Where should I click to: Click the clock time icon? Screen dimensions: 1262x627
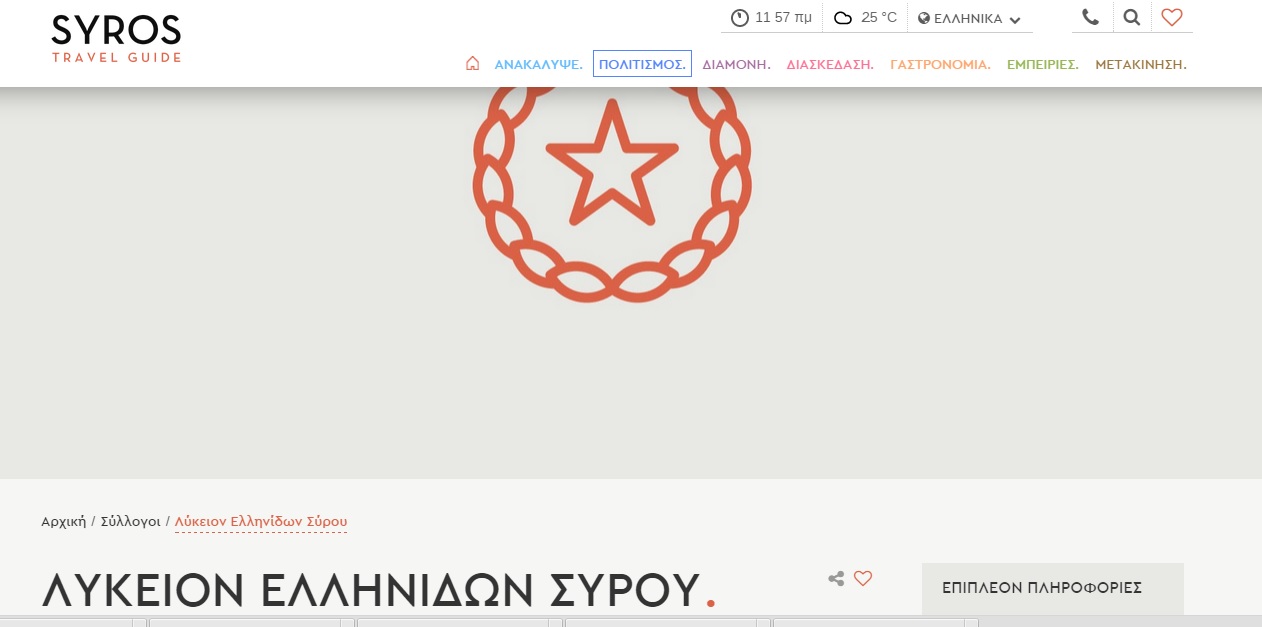pyautogui.click(x=740, y=18)
